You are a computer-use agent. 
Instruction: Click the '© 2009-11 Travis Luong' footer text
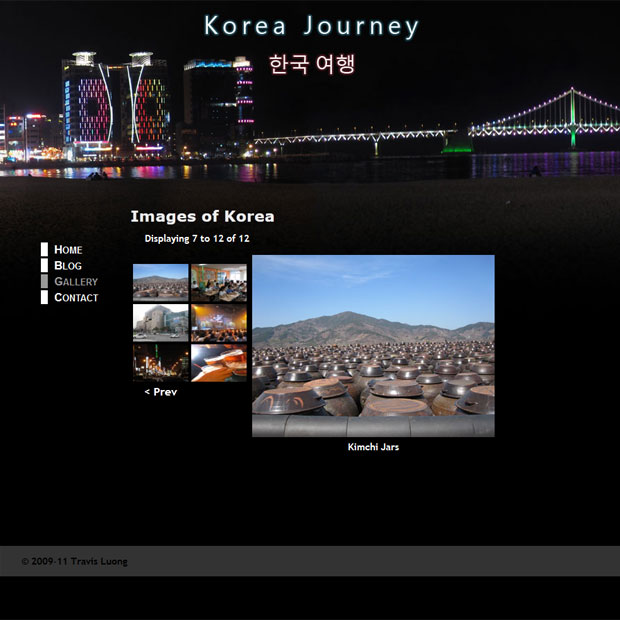(75, 561)
